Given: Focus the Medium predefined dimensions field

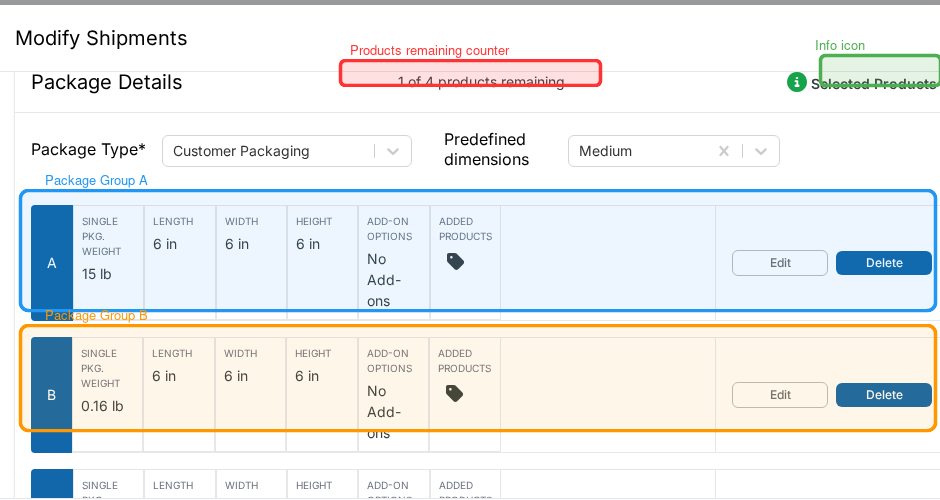Looking at the screenshot, I should [673, 151].
